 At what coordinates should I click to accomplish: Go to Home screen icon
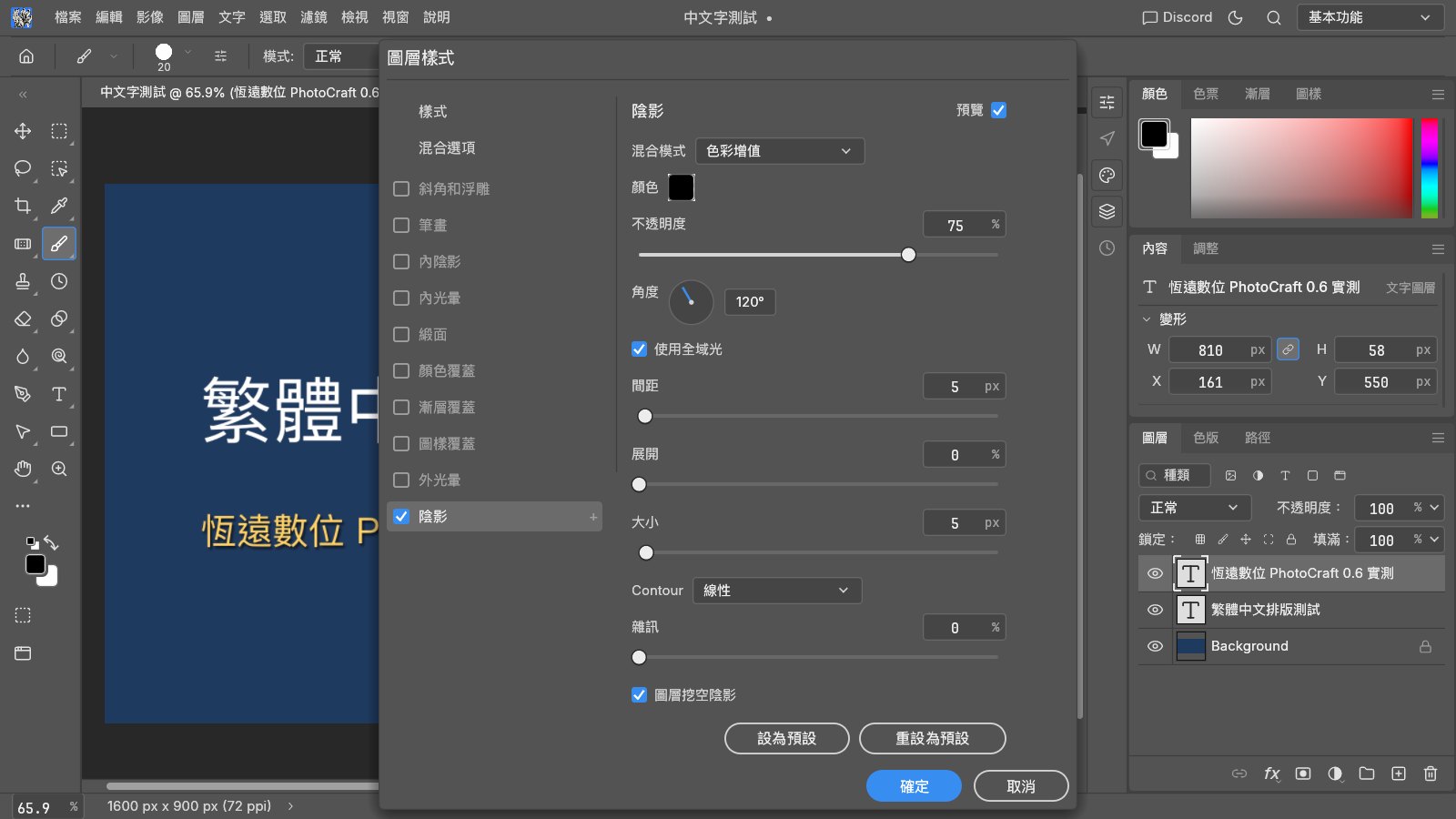26,56
